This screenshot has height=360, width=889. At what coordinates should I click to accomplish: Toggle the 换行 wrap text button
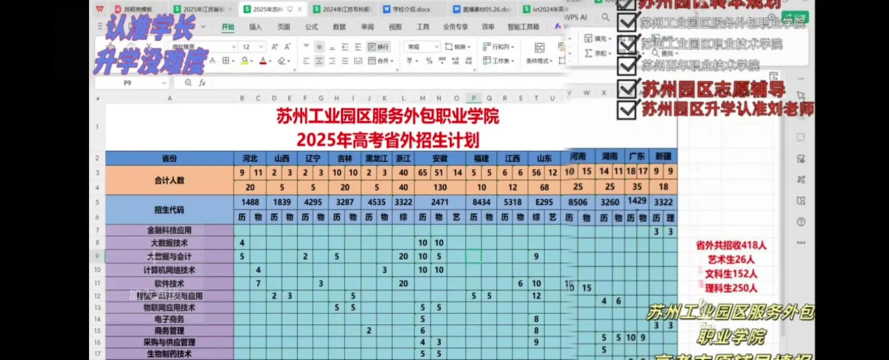(x=379, y=47)
